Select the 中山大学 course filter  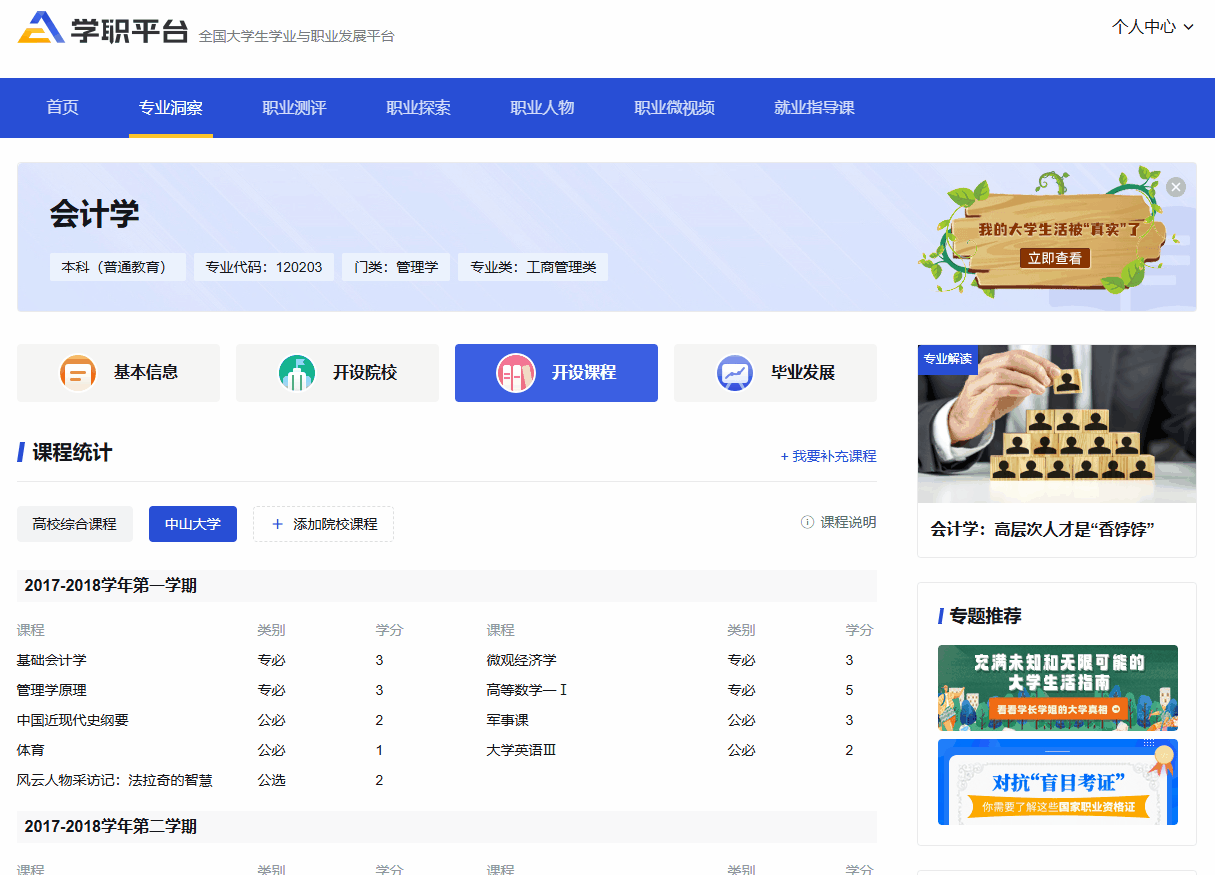(192, 523)
